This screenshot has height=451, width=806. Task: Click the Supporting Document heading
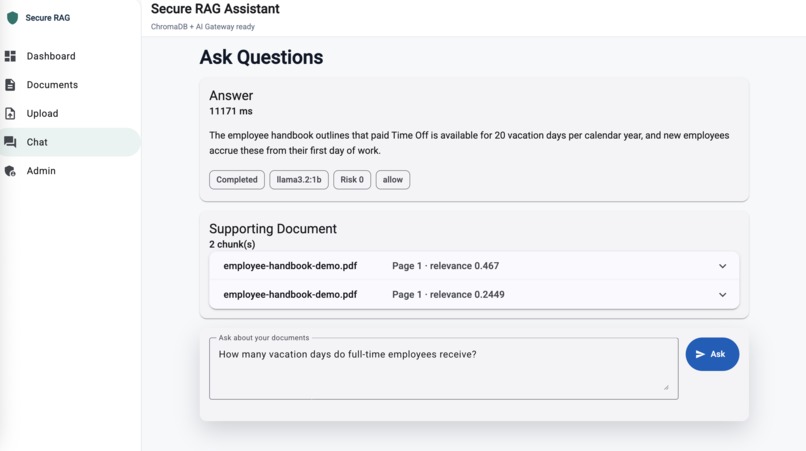[x=272, y=229]
